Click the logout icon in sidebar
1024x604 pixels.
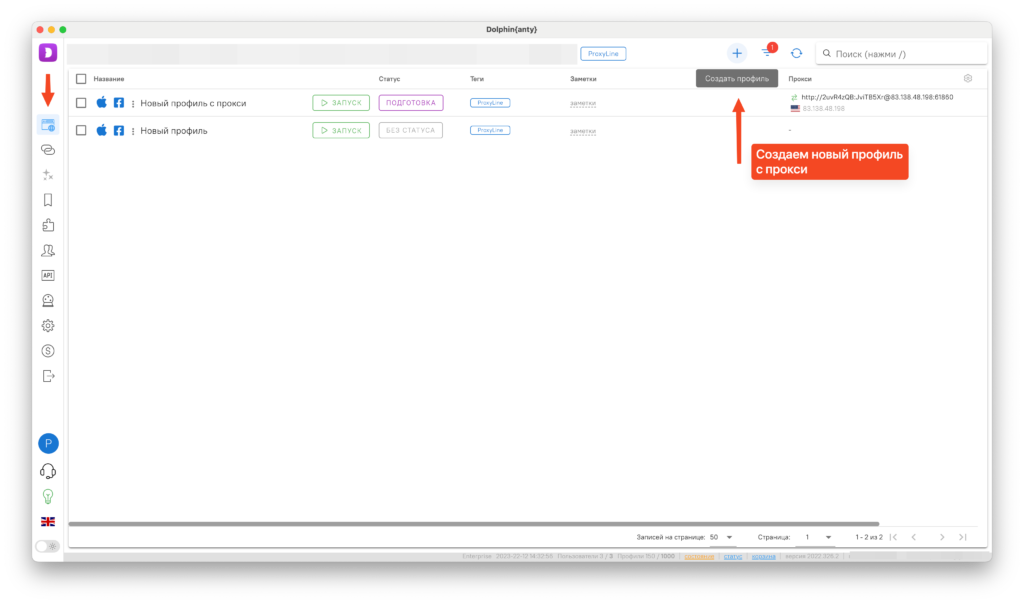(47, 376)
